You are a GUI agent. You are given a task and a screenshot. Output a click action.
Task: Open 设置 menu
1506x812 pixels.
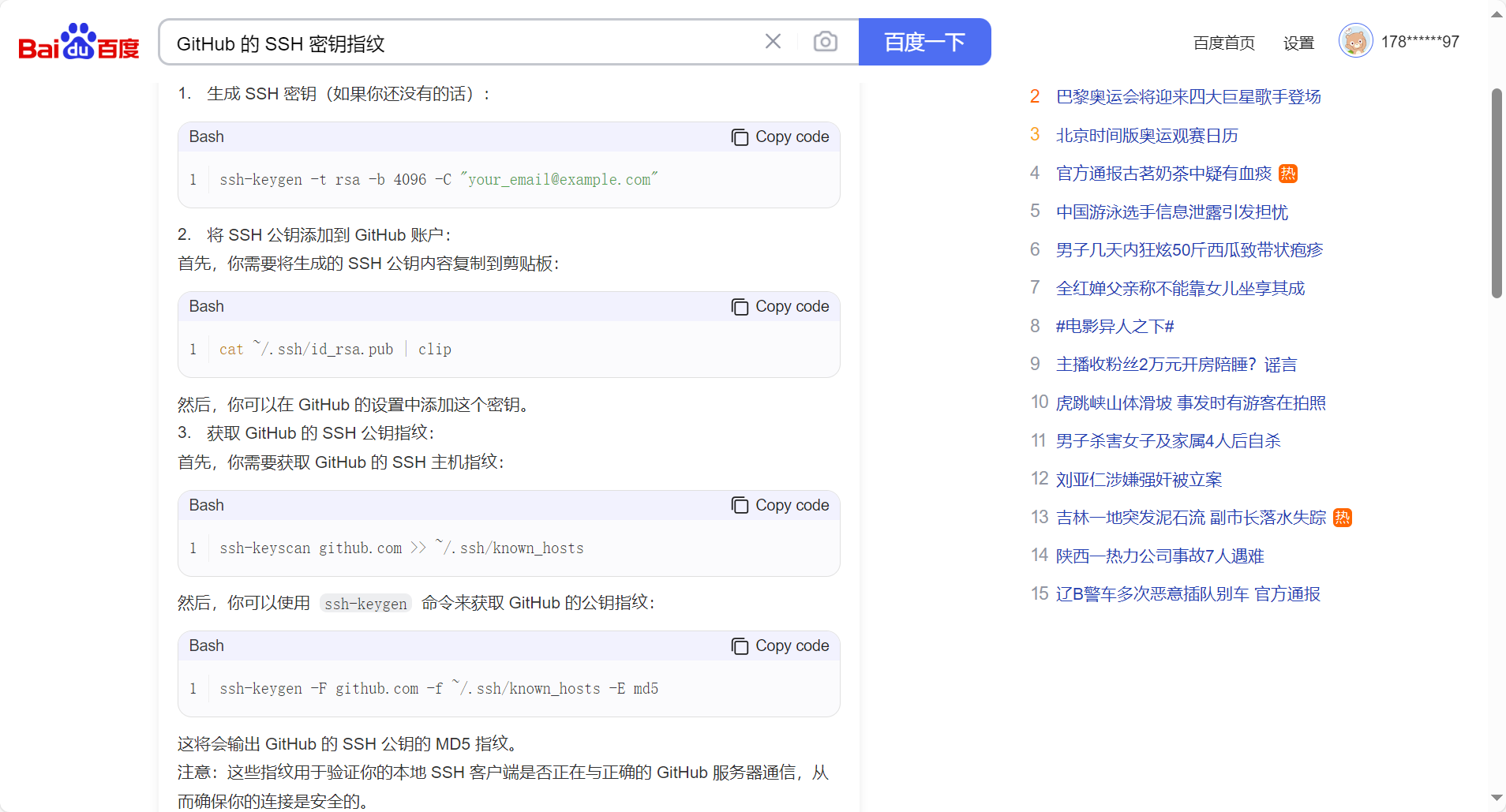(x=1298, y=43)
